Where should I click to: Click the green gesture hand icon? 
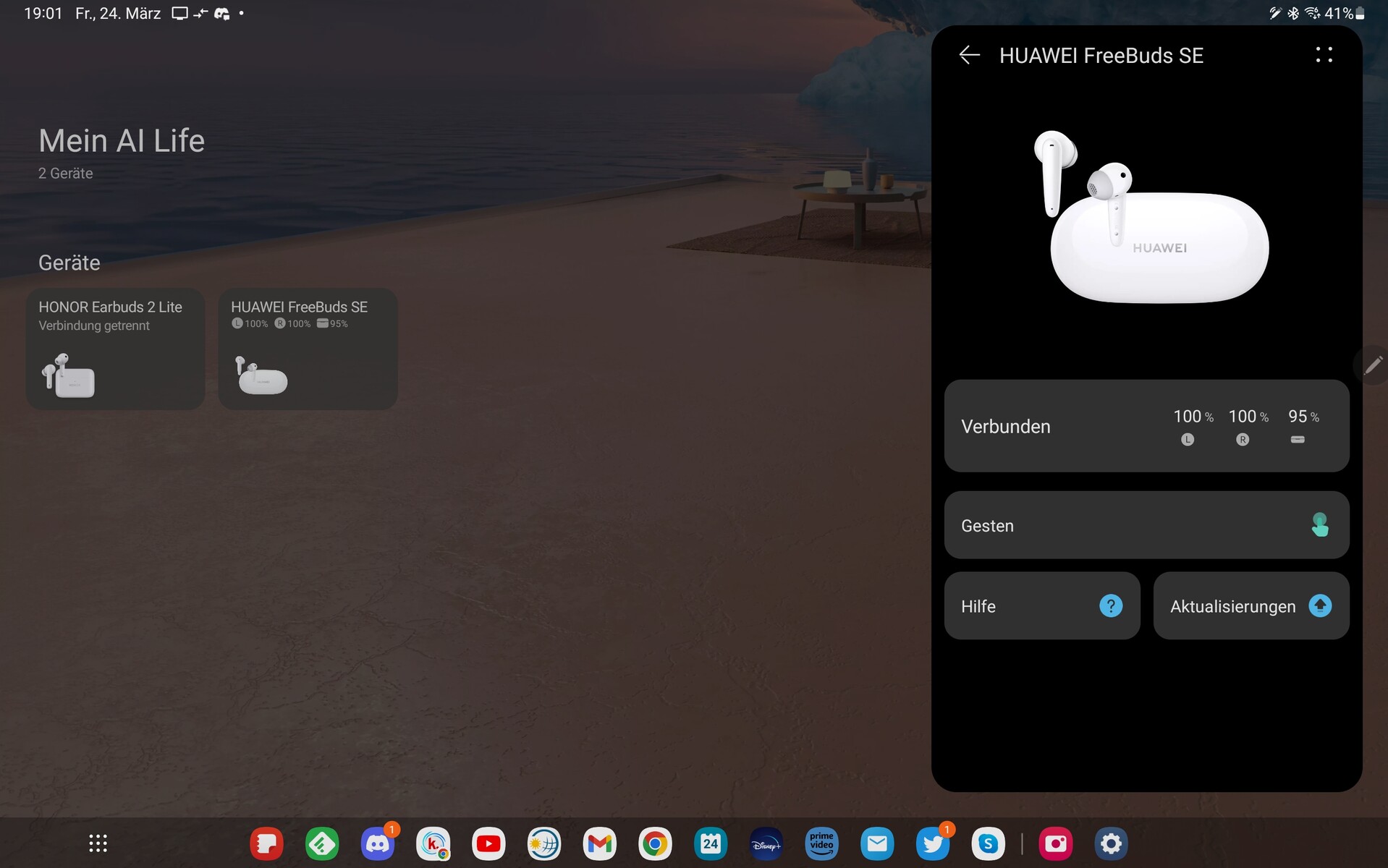[x=1320, y=525]
